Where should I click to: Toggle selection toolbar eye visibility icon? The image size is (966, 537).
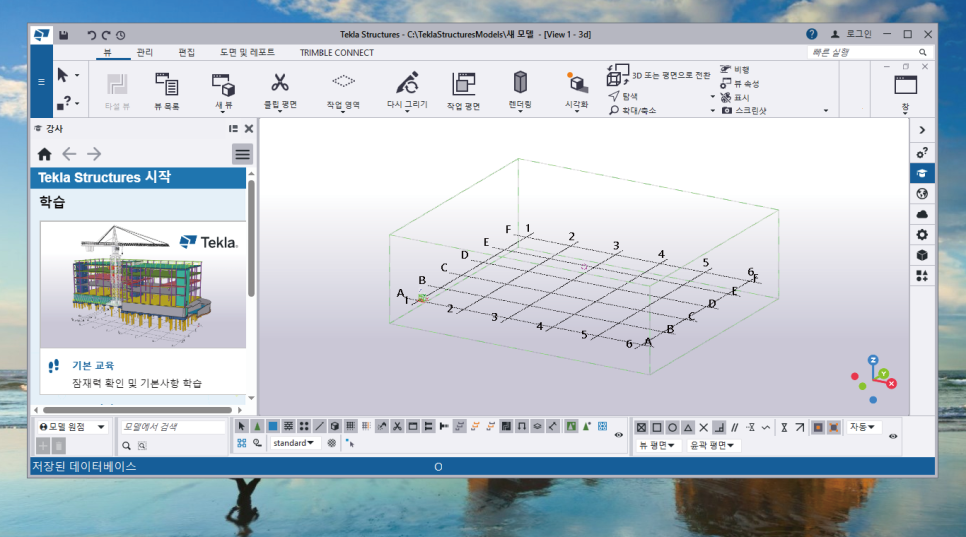click(619, 435)
